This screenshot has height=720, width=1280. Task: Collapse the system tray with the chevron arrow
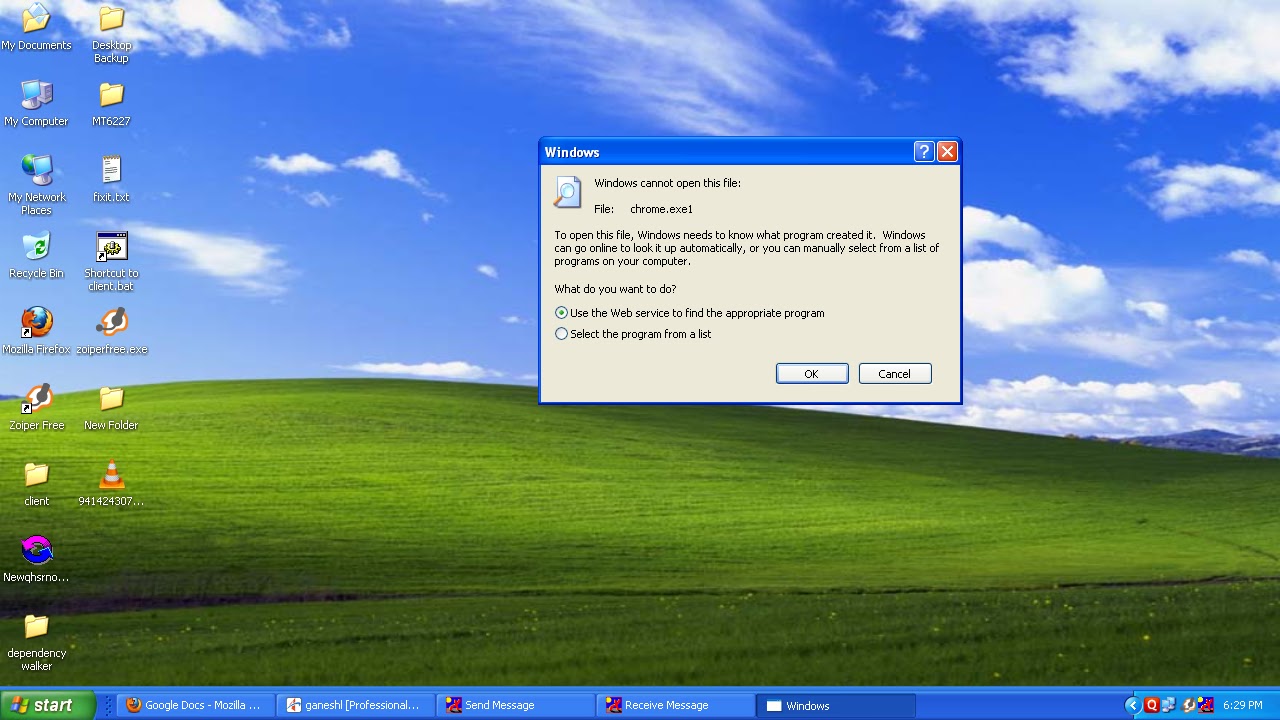pos(1134,705)
